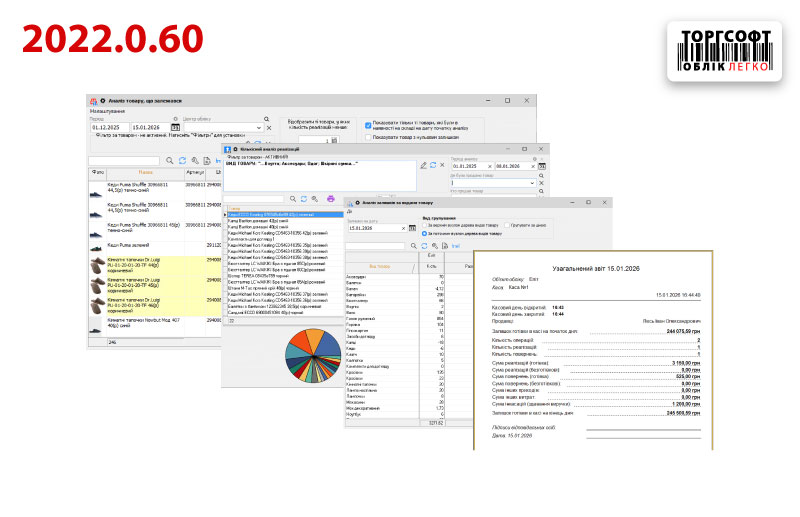The image size is (800, 517).
Task: Click the purple print icon in Кількісний аналіз реалізацій
Action: tap(331, 200)
